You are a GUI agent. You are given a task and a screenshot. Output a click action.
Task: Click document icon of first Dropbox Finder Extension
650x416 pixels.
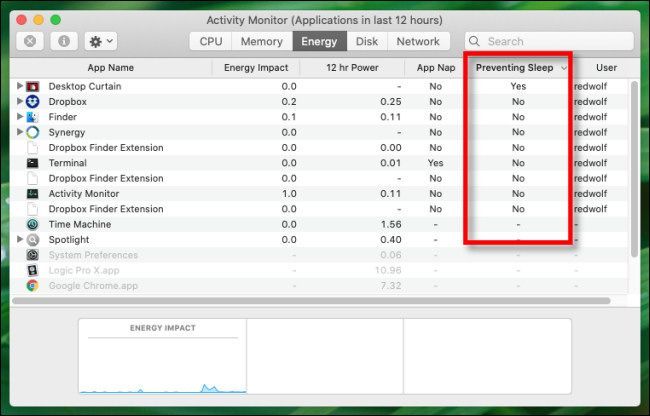tap(32, 148)
